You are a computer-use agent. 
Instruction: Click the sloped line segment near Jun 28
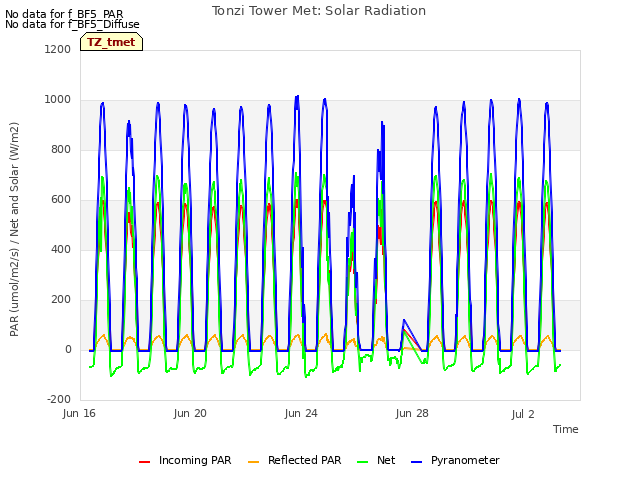pyautogui.click(x=413, y=336)
